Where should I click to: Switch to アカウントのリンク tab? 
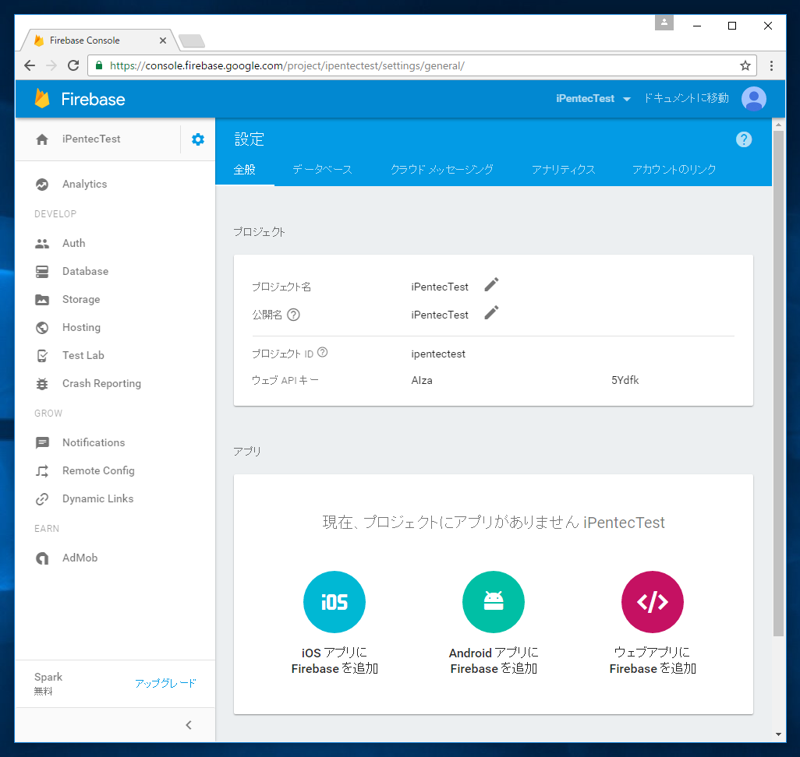674,169
